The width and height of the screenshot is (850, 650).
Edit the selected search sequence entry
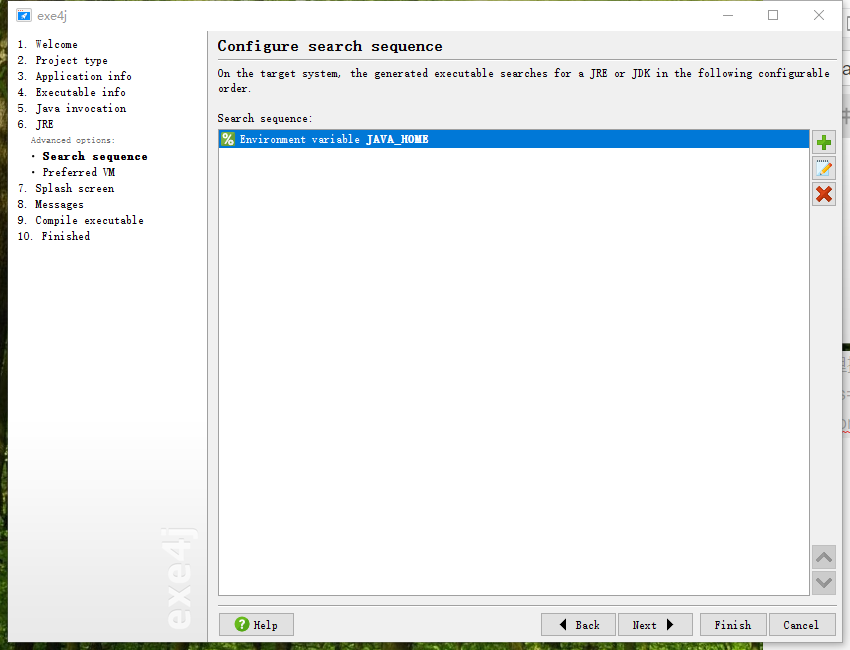[823, 169]
